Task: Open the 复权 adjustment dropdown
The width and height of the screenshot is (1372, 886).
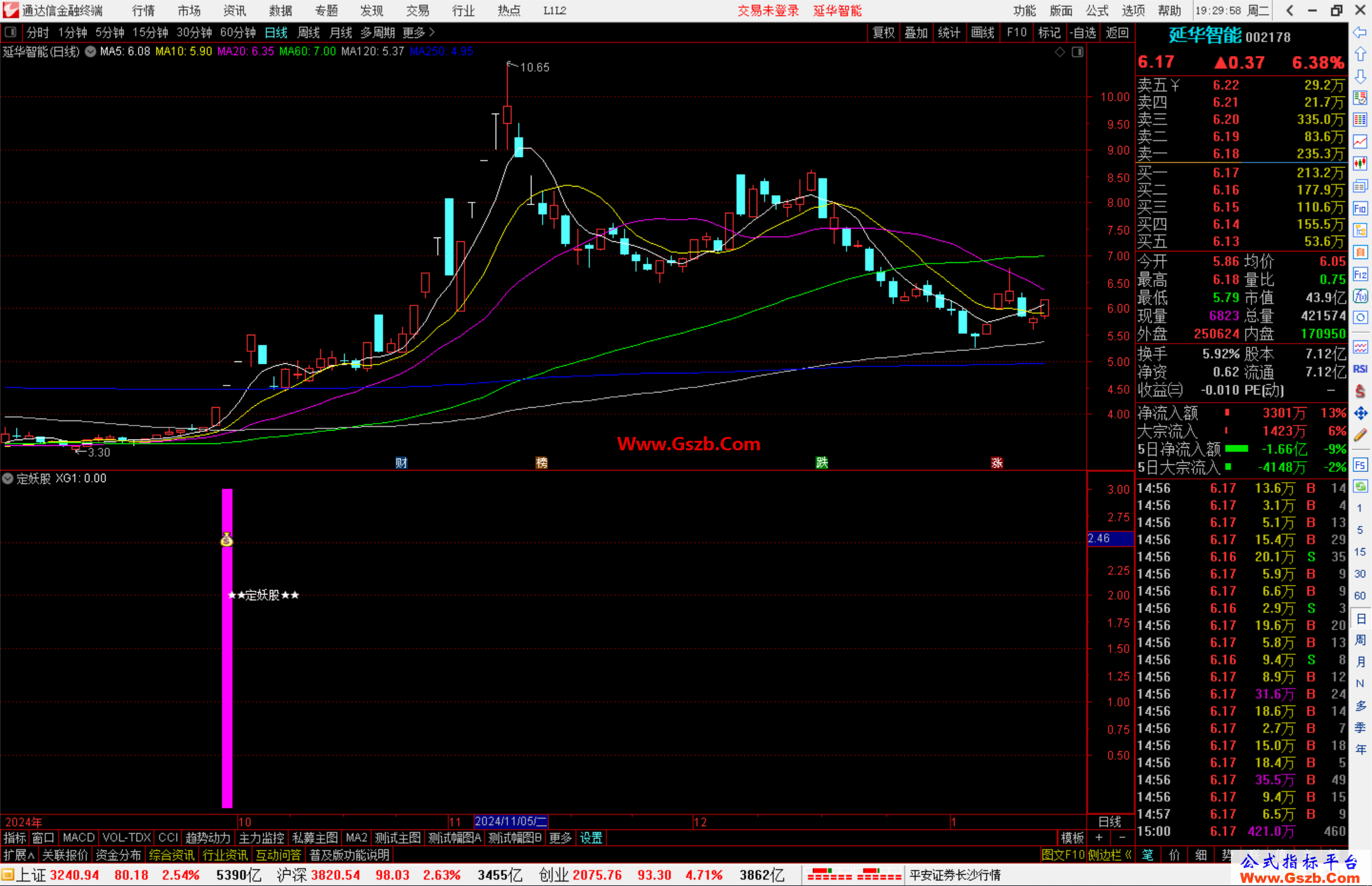Action: 884,32
